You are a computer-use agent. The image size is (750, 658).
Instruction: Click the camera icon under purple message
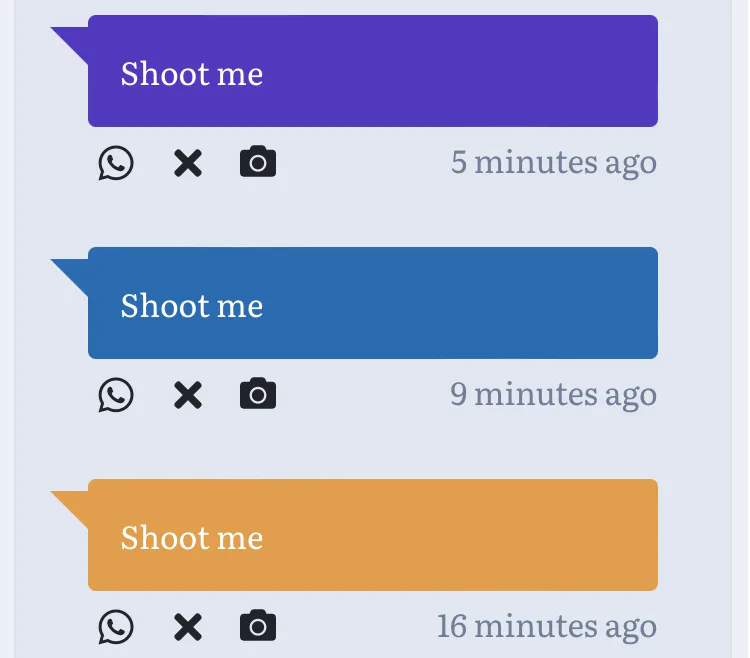[x=258, y=162]
